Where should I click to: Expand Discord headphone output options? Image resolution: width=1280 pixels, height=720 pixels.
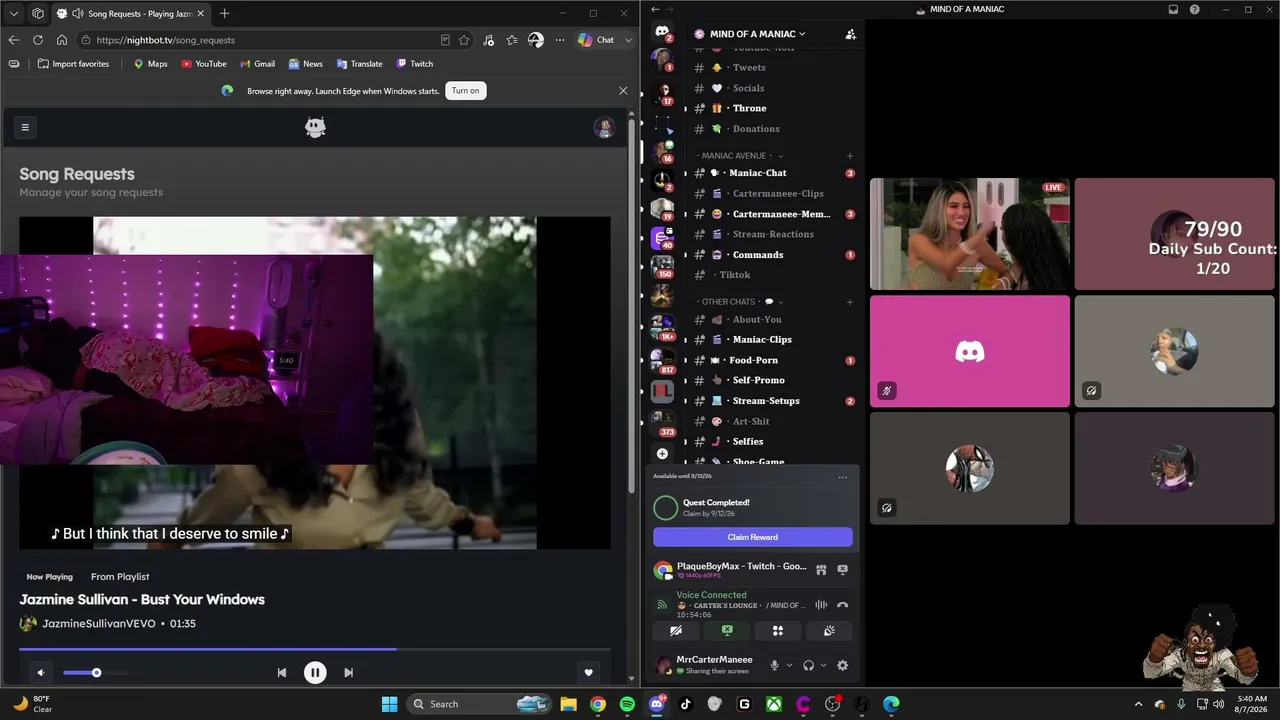[x=823, y=666]
